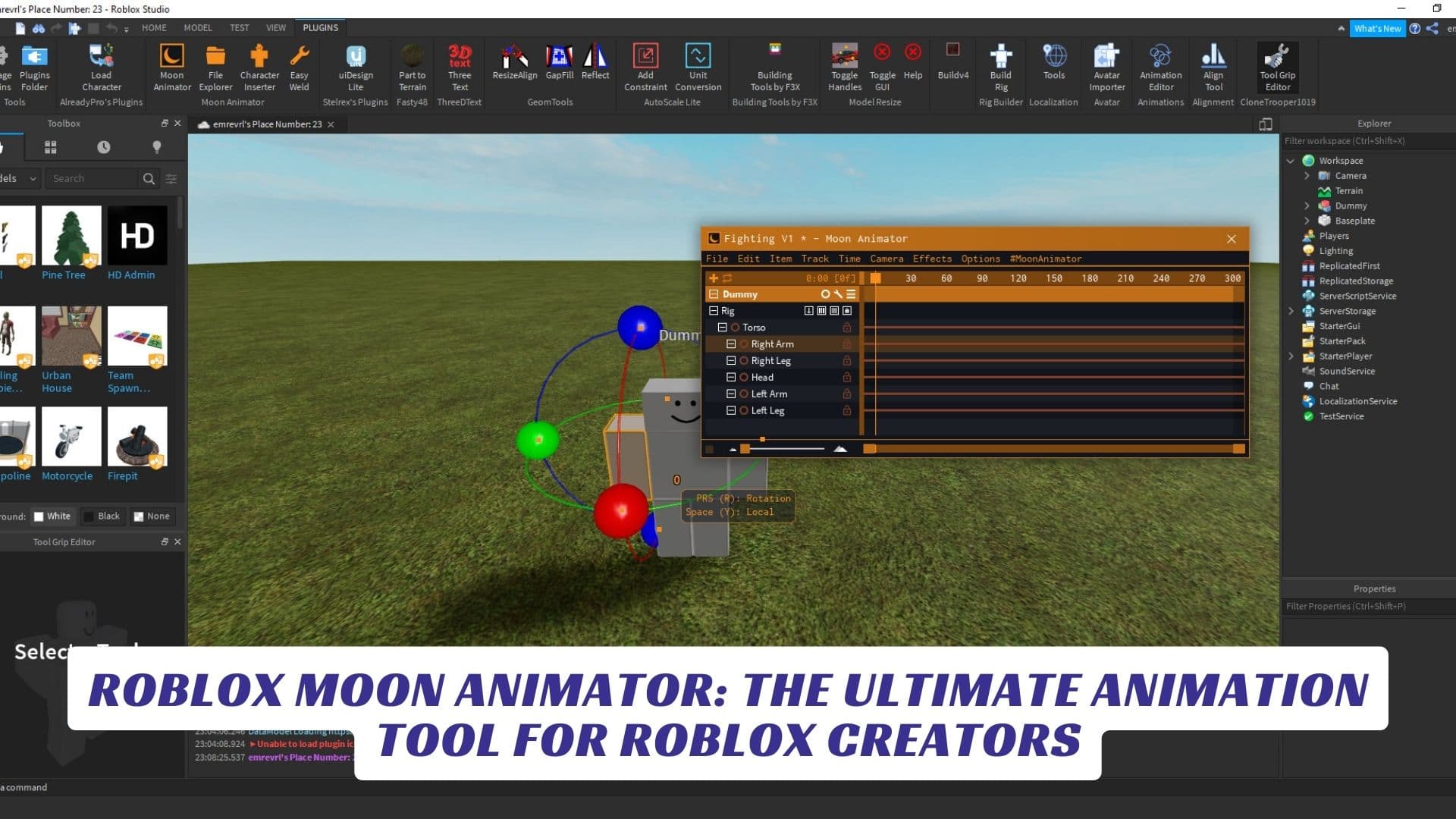The height and width of the screenshot is (819, 1456).
Task: Activate the Easy Weld tool
Action: (299, 67)
